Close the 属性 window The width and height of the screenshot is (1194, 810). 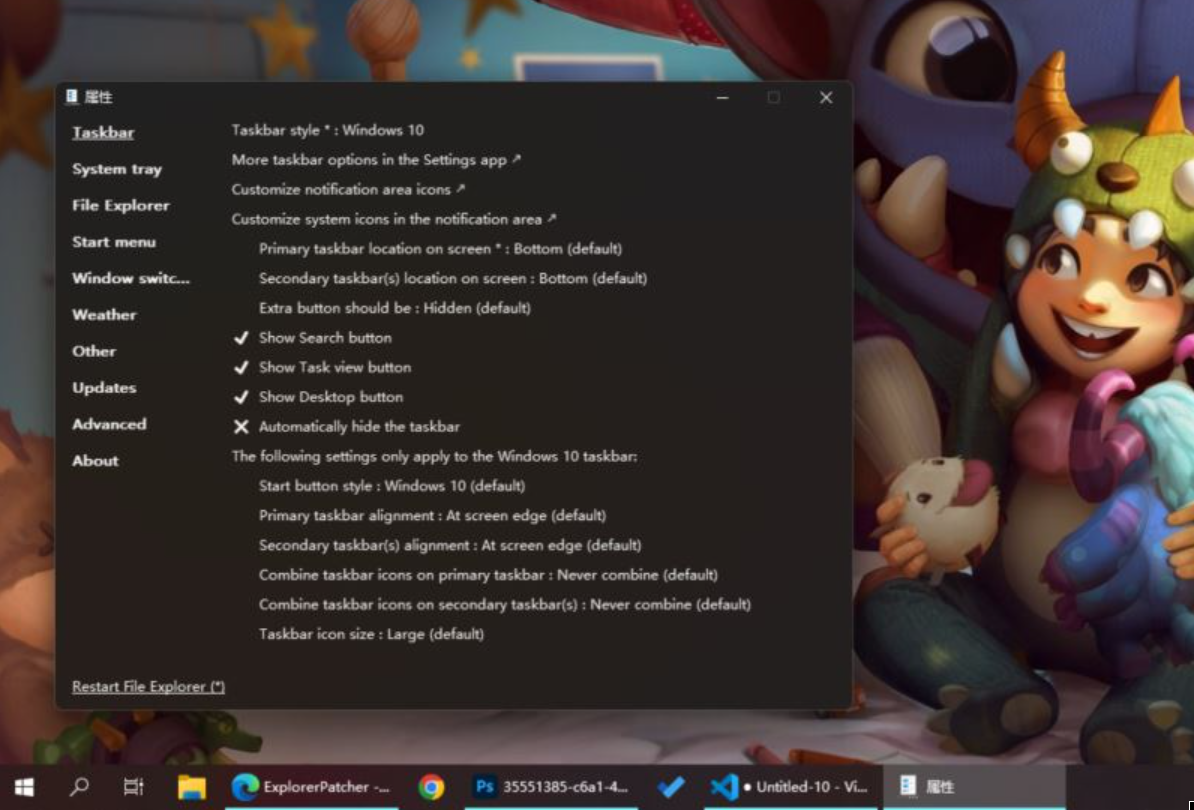click(x=825, y=97)
